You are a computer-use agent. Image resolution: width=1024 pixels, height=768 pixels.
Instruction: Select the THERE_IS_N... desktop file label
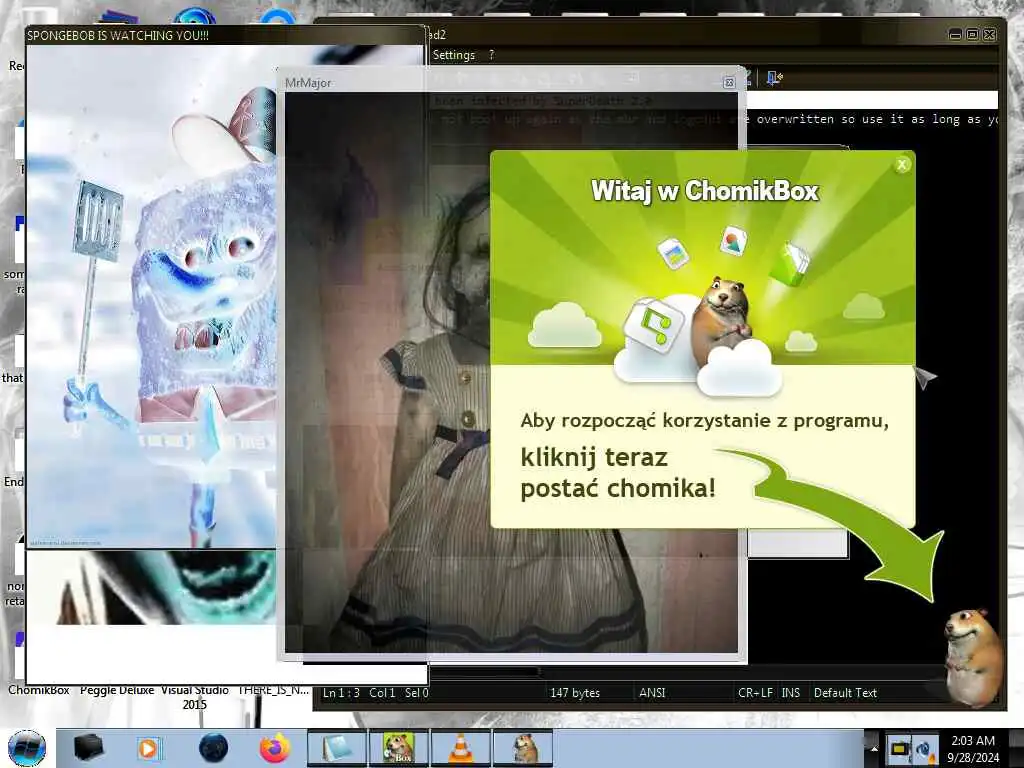point(273,691)
